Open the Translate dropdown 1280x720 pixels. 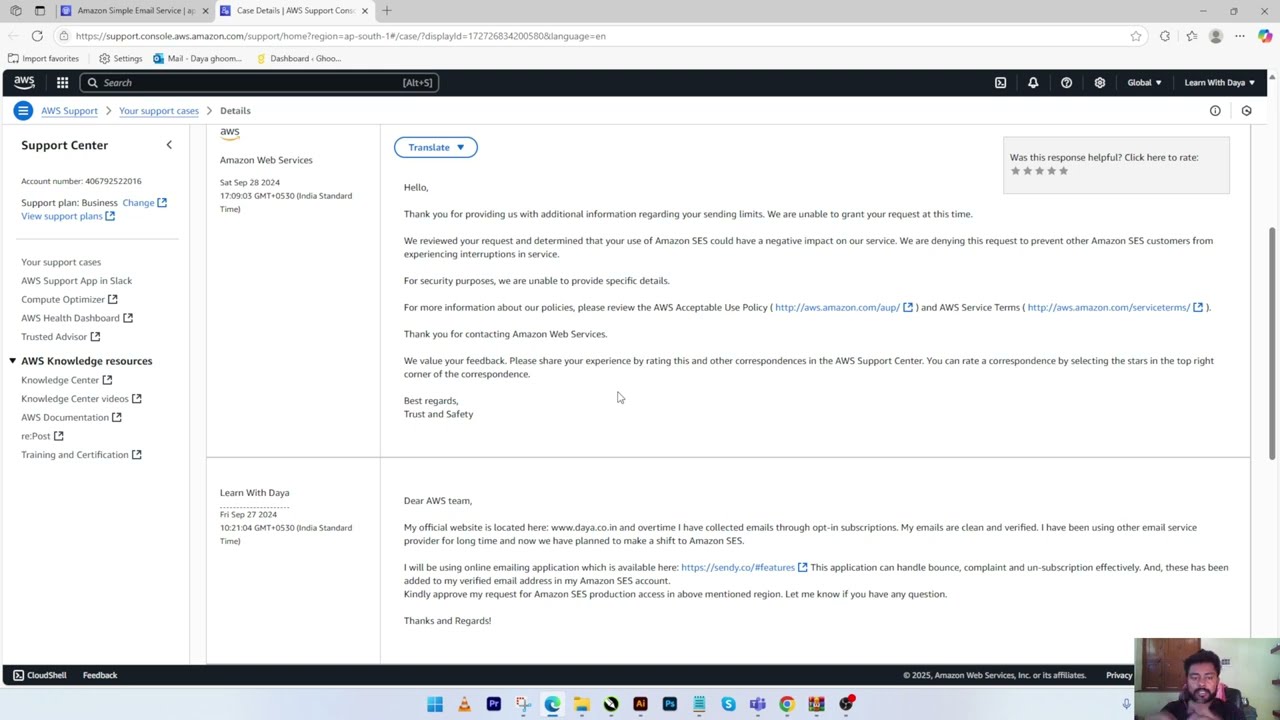(x=435, y=147)
